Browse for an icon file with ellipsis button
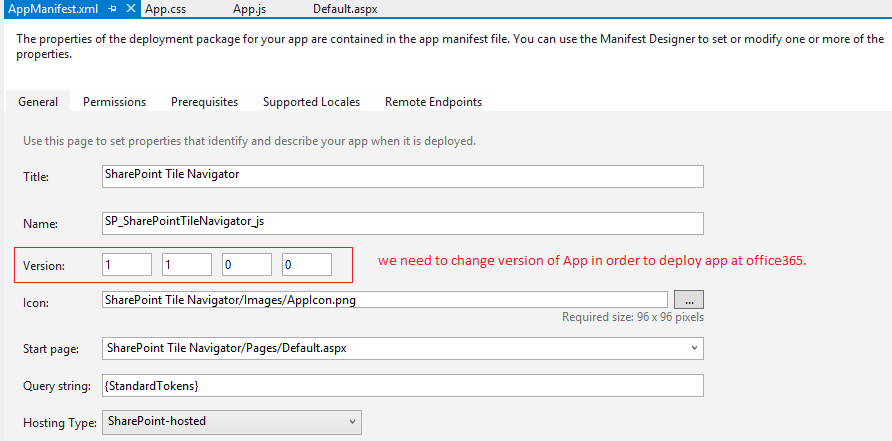This screenshot has width=892, height=441. [x=689, y=299]
